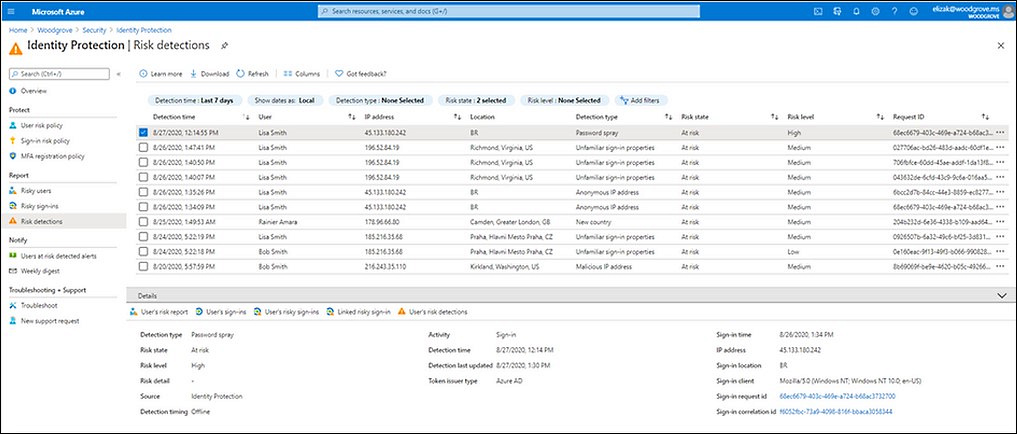This screenshot has height=434, width=1017.
Task: Open Cloud Shell from the top bar
Action: coord(818,11)
